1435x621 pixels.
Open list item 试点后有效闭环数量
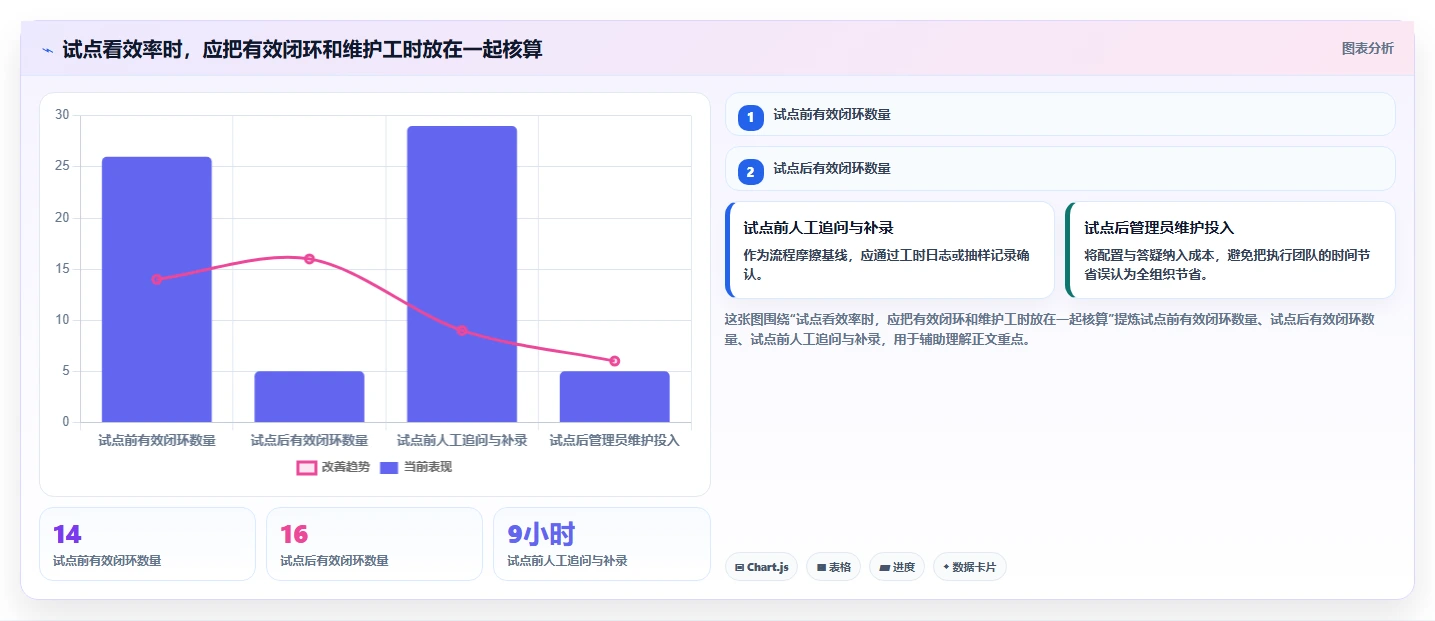point(1060,169)
